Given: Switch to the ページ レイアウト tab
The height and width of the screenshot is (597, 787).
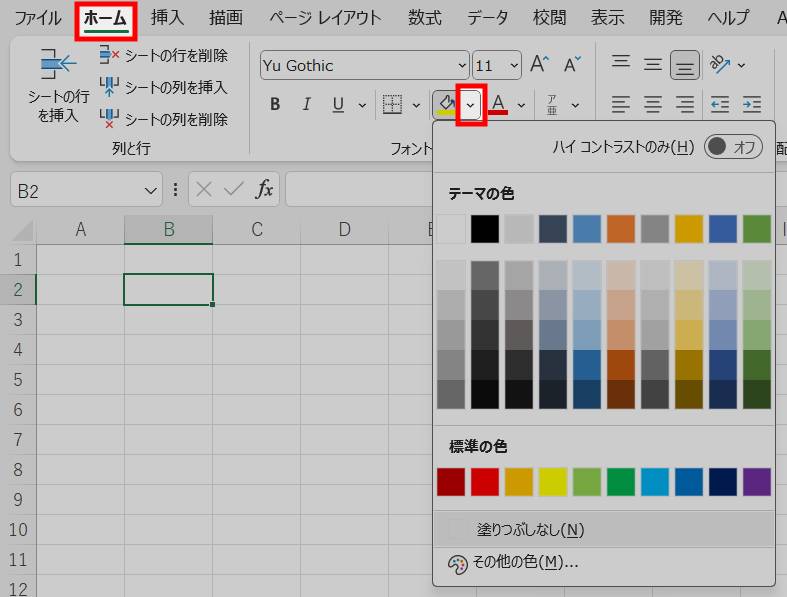Looking at the screenshot, I should click(x=325, y=18).
